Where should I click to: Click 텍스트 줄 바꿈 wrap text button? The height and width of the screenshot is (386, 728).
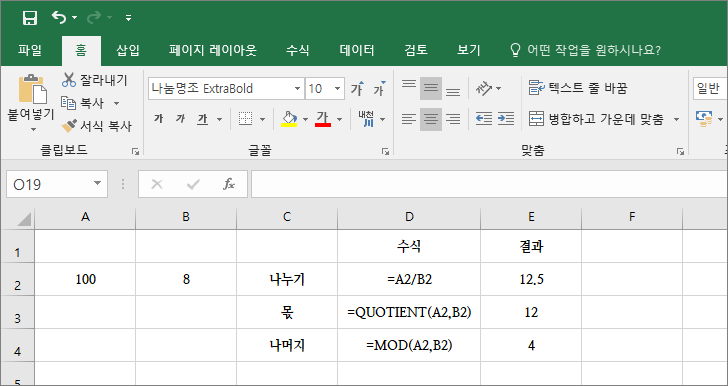click(578, 88)
